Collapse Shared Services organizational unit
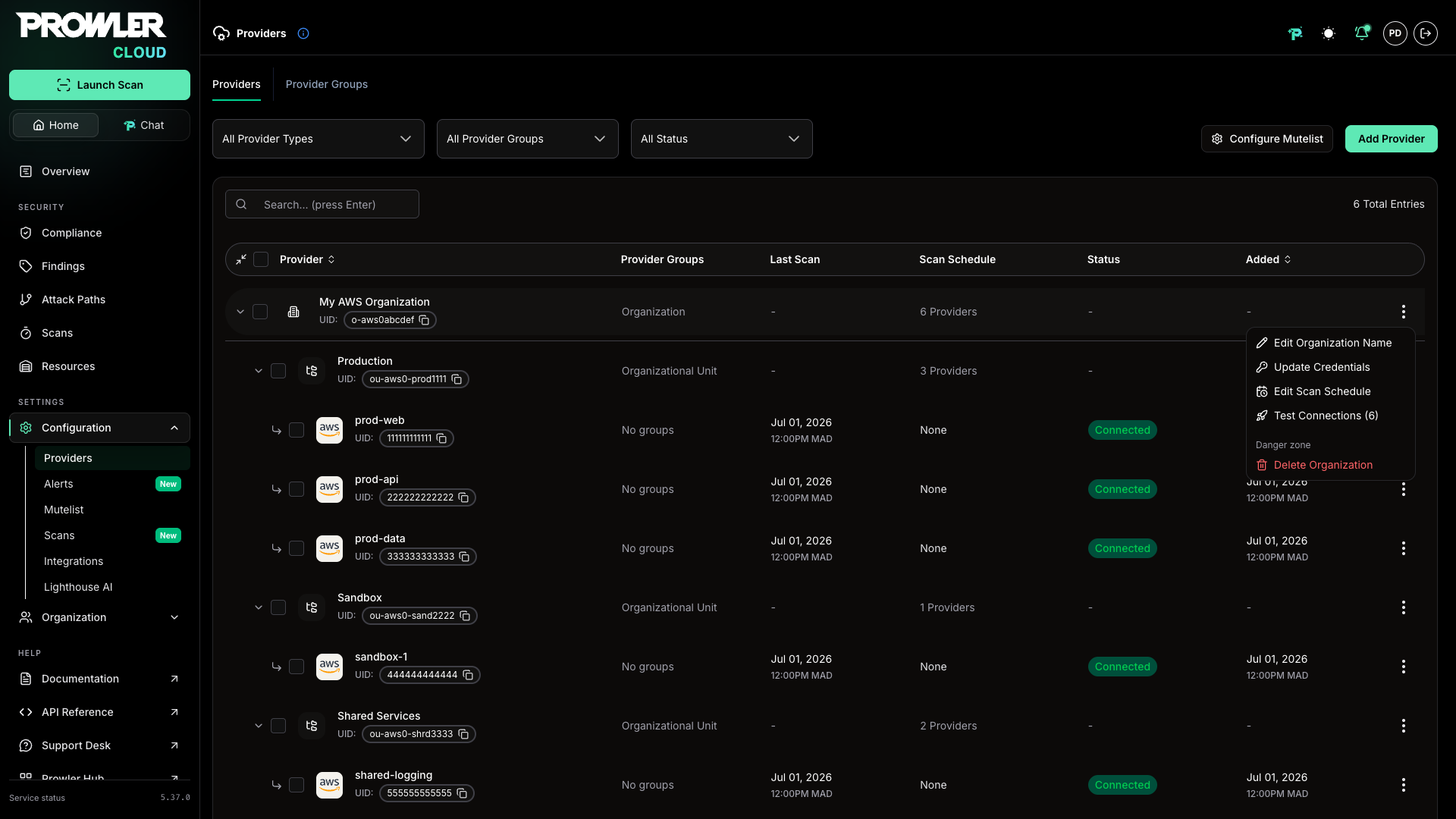The image size is (1456, 819). [x=259, y=726]
